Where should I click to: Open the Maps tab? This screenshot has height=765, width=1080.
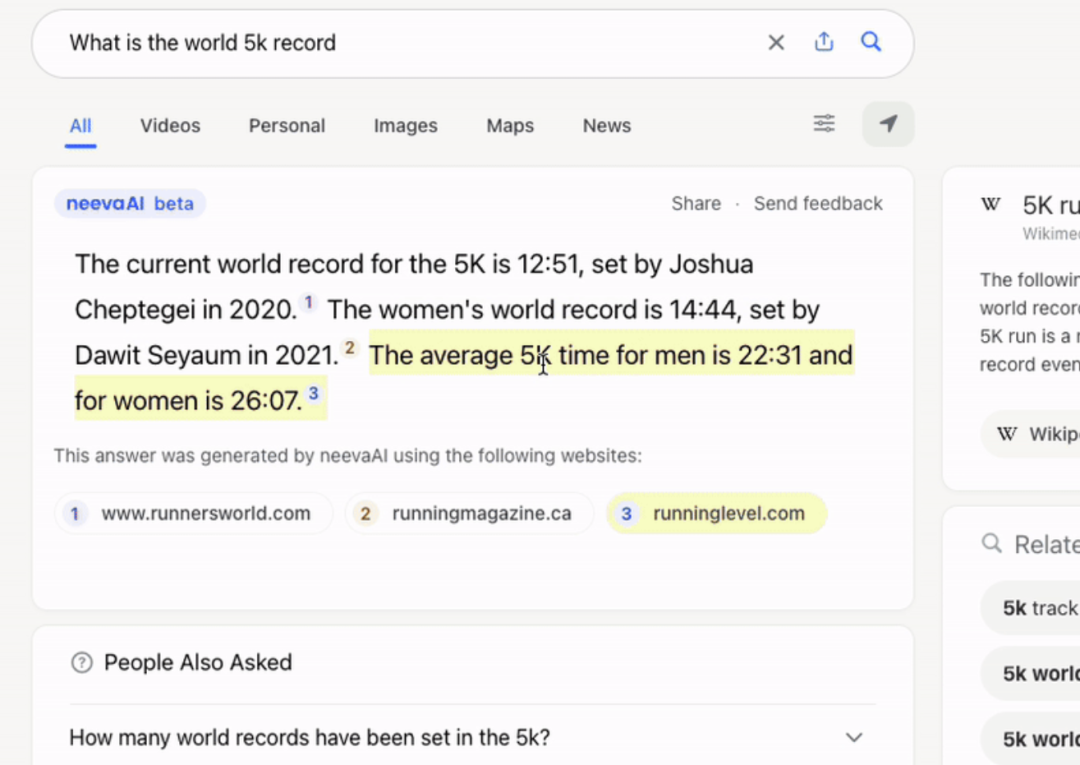510,126
